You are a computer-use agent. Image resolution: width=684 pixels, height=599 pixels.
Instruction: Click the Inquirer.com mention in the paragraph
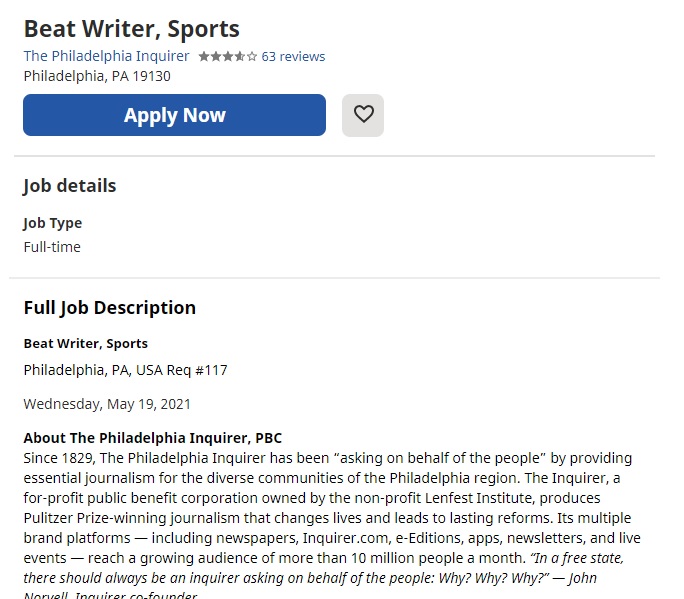click(x=345, y=538)
